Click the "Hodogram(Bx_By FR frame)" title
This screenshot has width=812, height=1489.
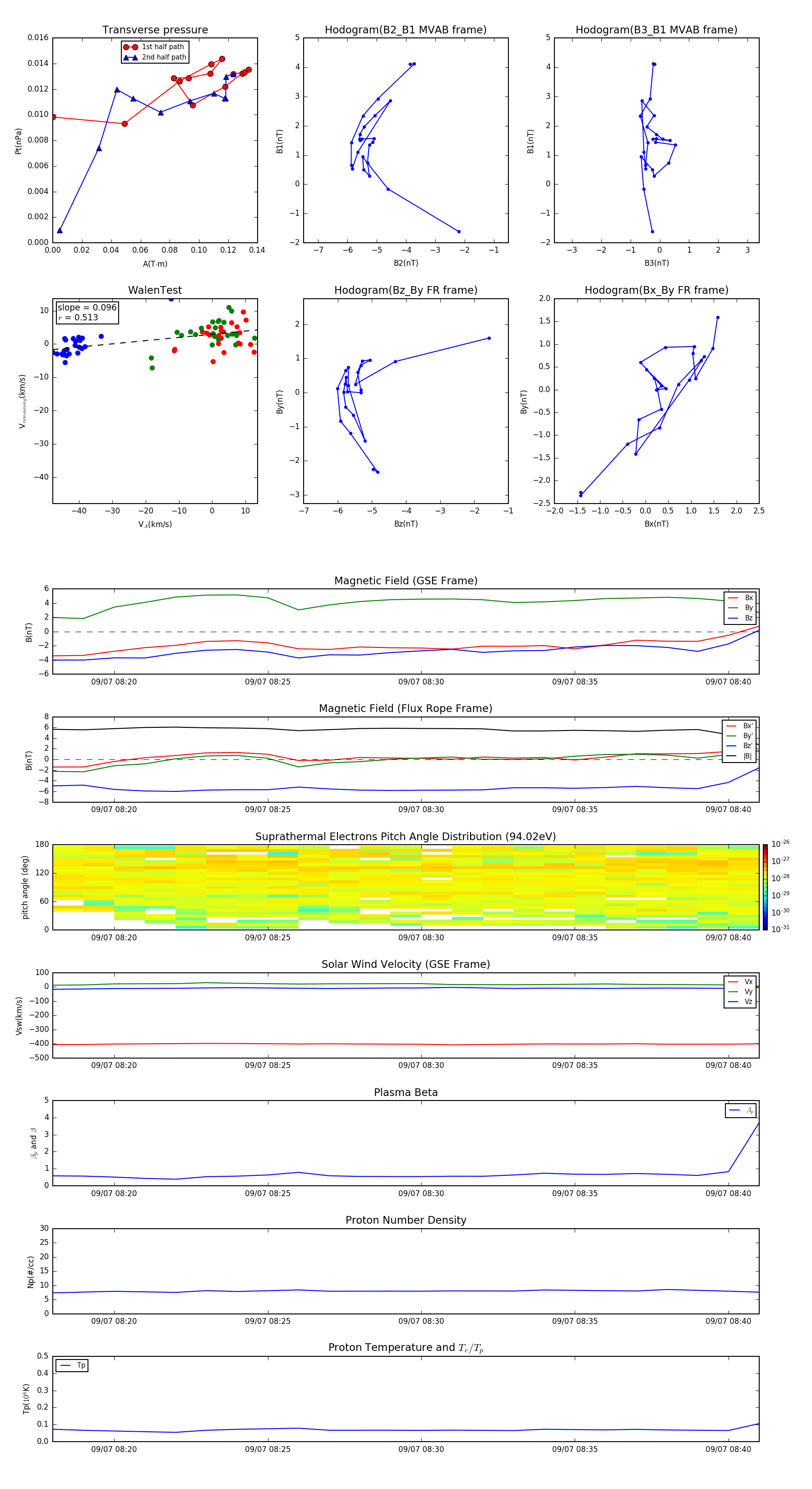pyautogui.click(x=656, y=290)
